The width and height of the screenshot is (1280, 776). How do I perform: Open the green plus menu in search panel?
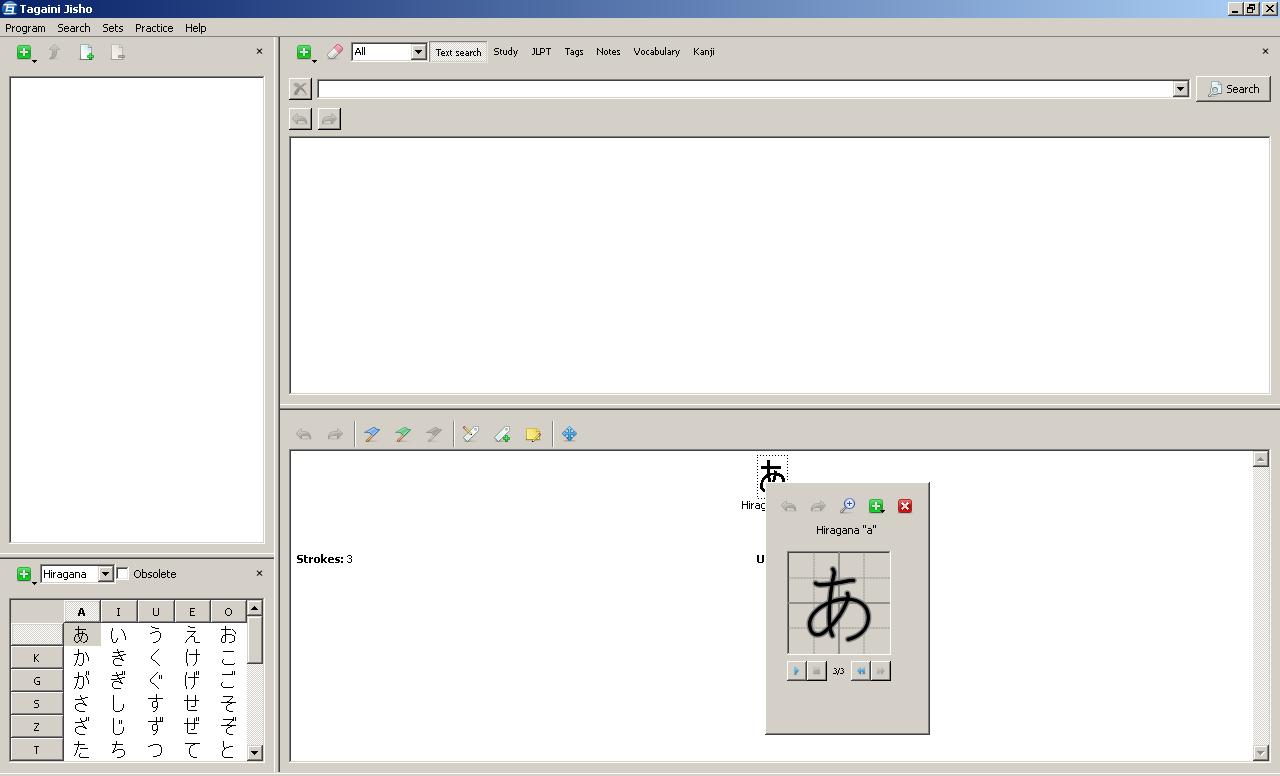(x=305, y=52)
